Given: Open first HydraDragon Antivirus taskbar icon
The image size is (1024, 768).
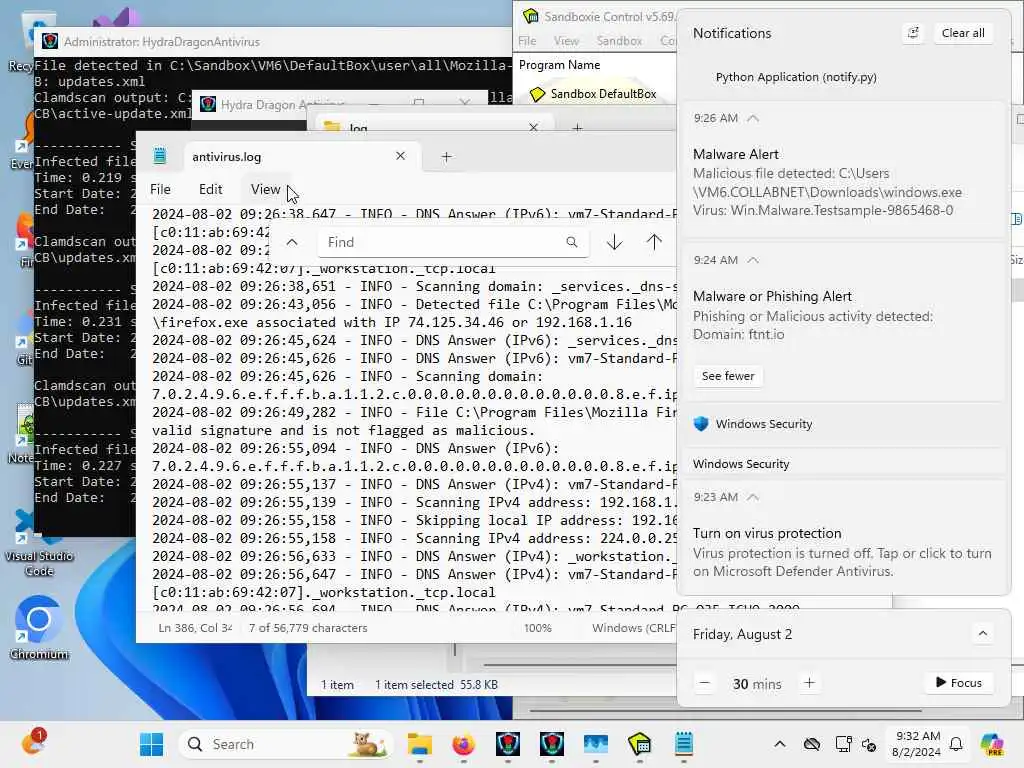Looking at the screenshot, I should tap(507, 744).
